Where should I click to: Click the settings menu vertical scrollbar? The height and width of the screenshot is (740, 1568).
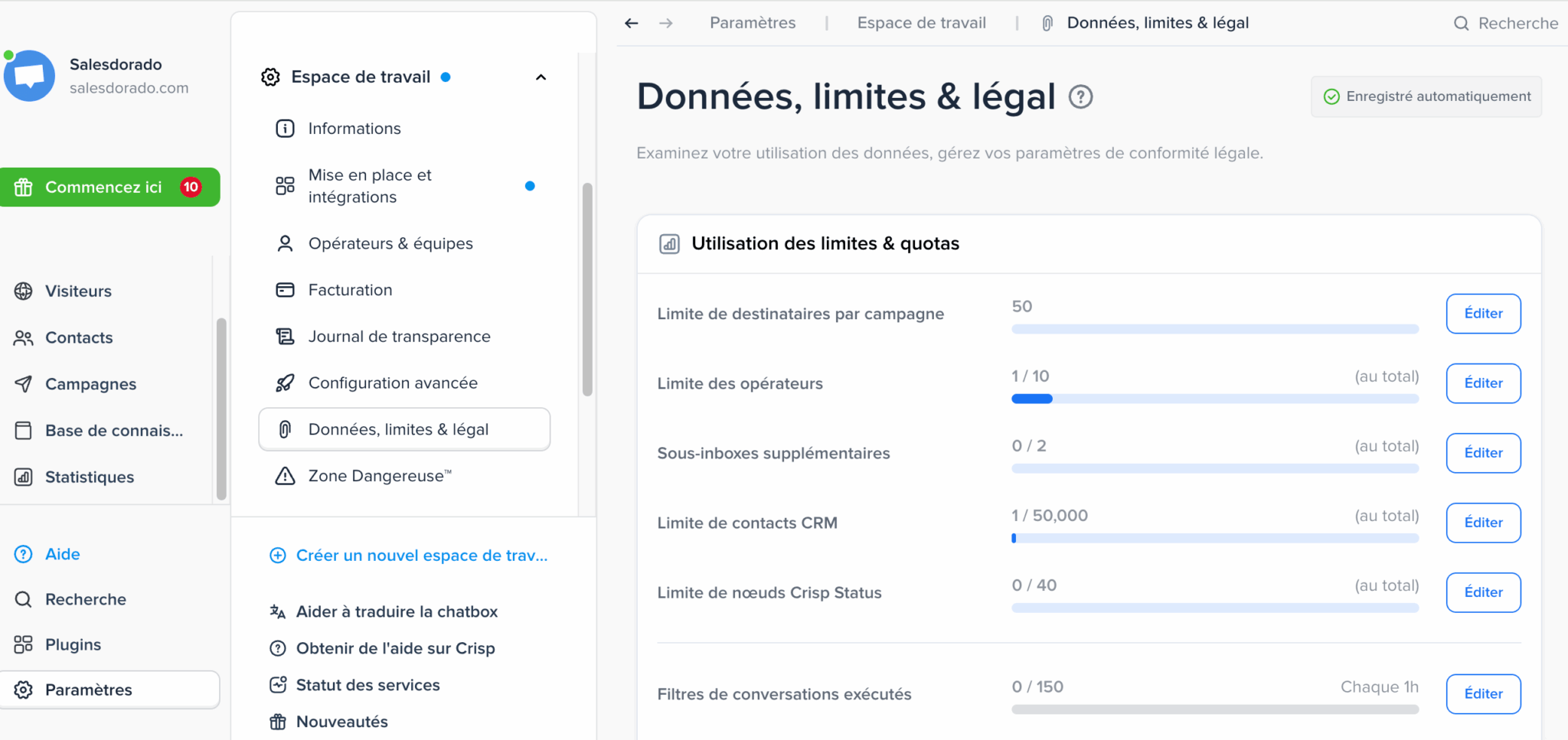[587, 289]
